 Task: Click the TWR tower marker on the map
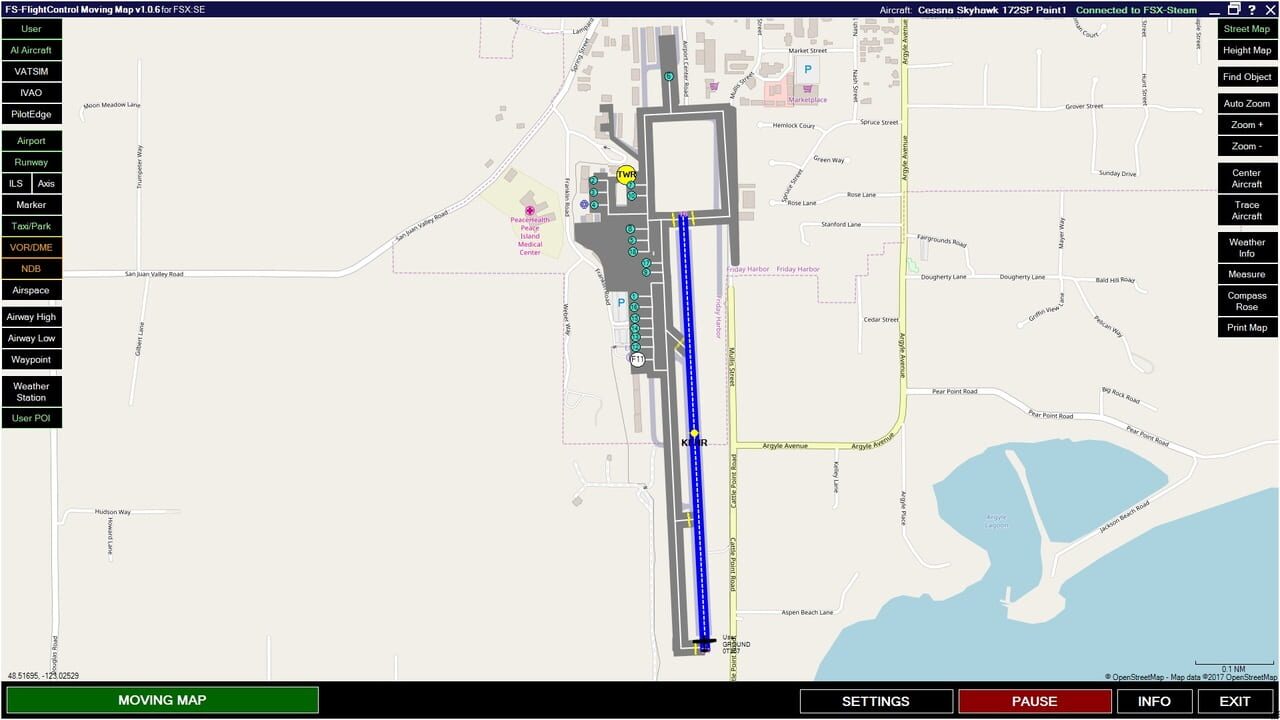tap(628, 174)
